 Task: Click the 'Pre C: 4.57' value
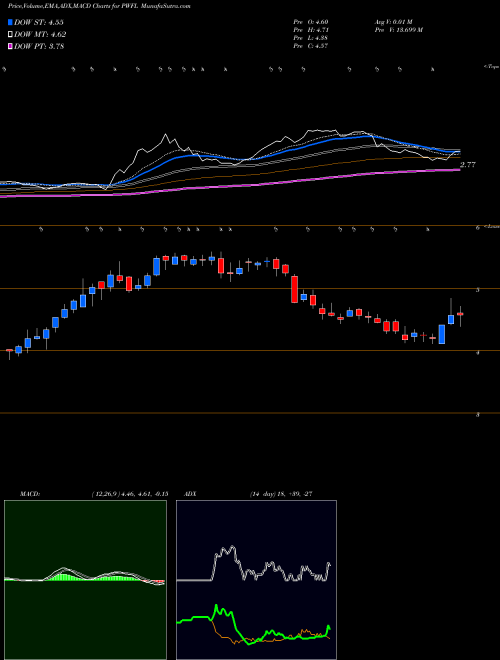tap(311, 46)
